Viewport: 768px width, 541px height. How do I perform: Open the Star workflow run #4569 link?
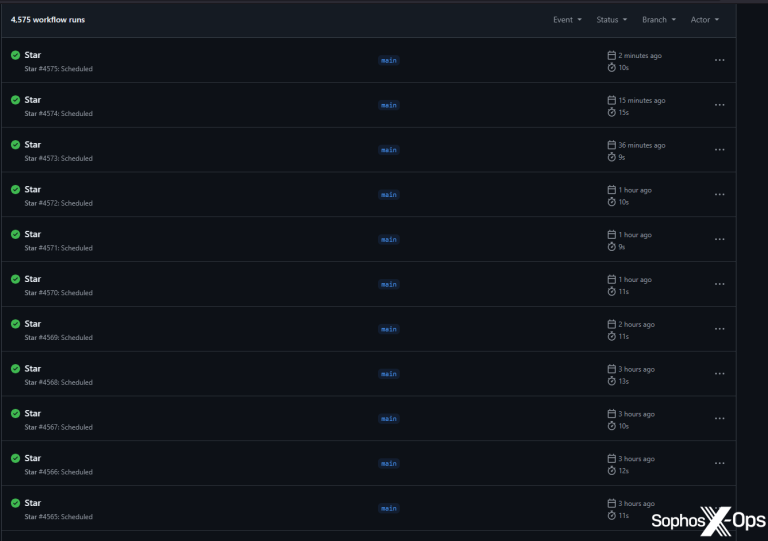[33, 323]
